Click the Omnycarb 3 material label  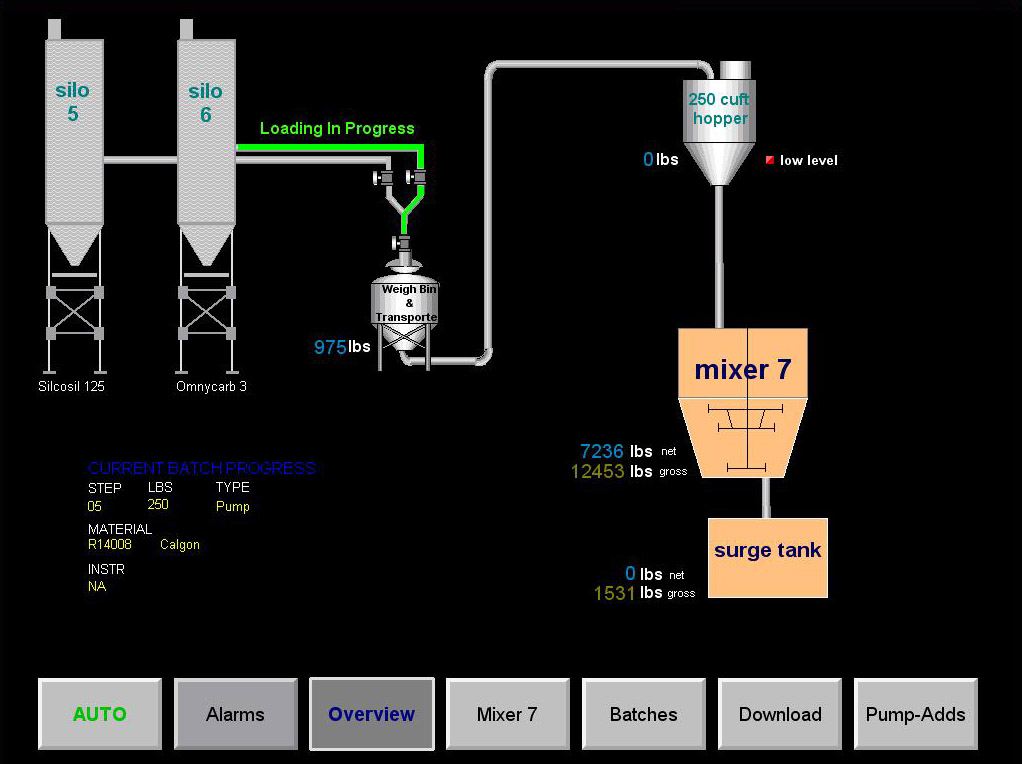point(211,386)
